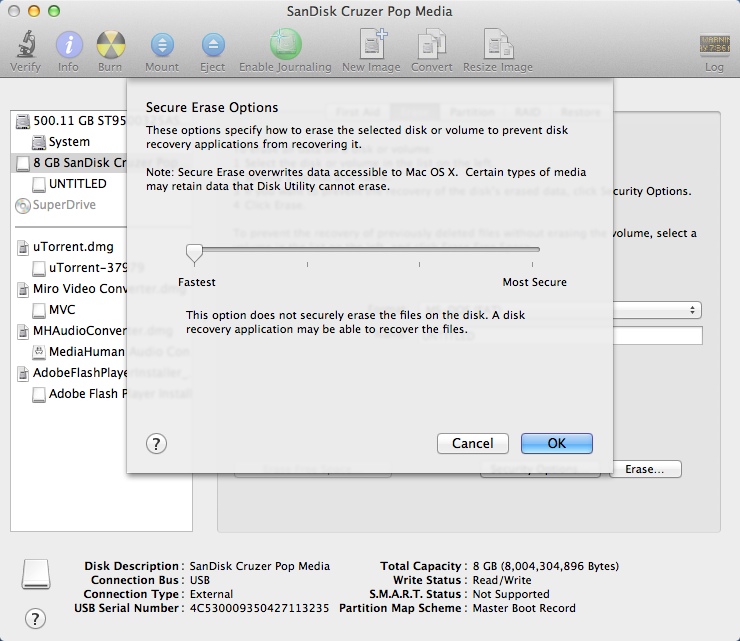Screen dimensions: 740x641
Task: Open the Resize Image tool
Action: click(498, 44)
